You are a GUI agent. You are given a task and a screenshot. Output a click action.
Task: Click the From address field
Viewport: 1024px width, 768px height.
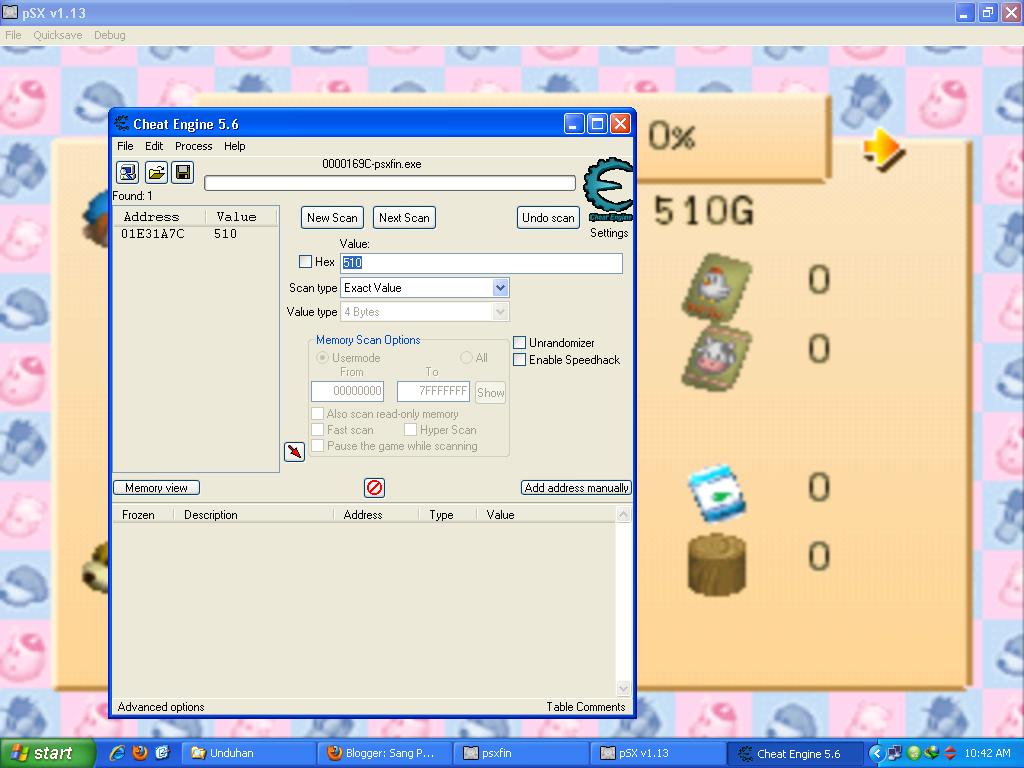347,391
